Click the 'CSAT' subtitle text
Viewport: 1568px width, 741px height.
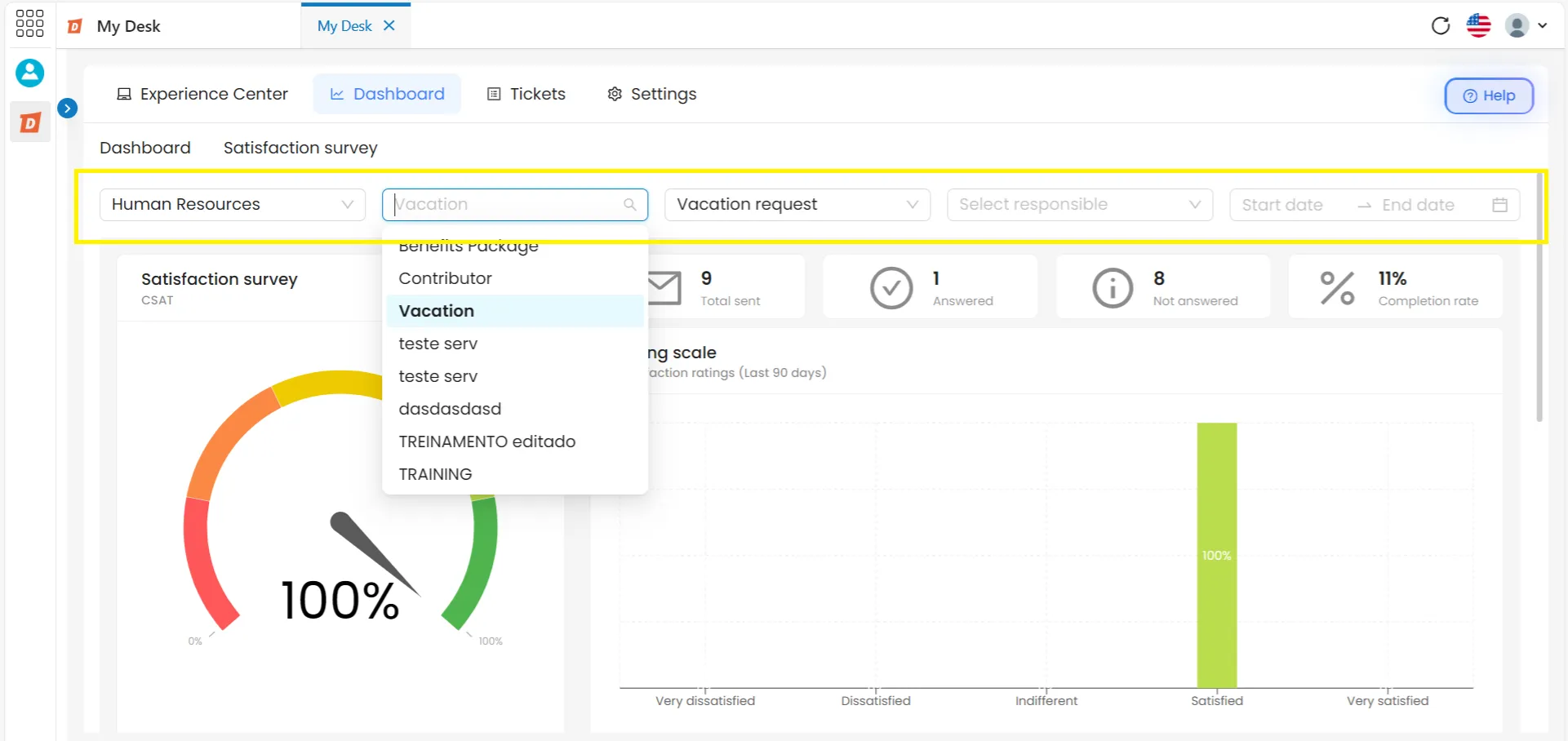tap(158, 300)
